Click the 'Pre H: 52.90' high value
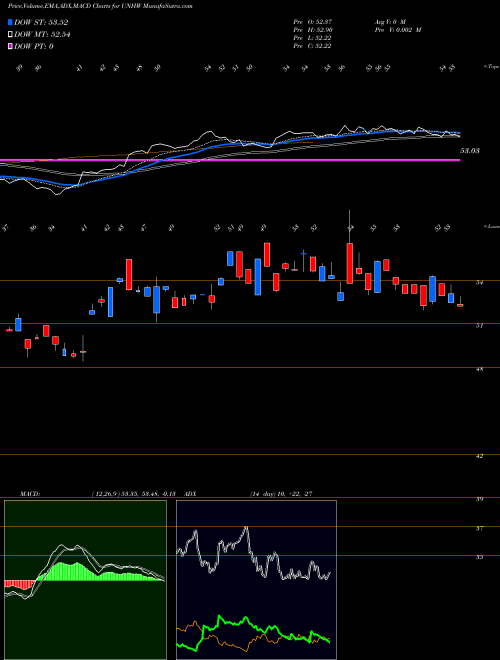This screenshot has width=500, height=660. (312, 30)
